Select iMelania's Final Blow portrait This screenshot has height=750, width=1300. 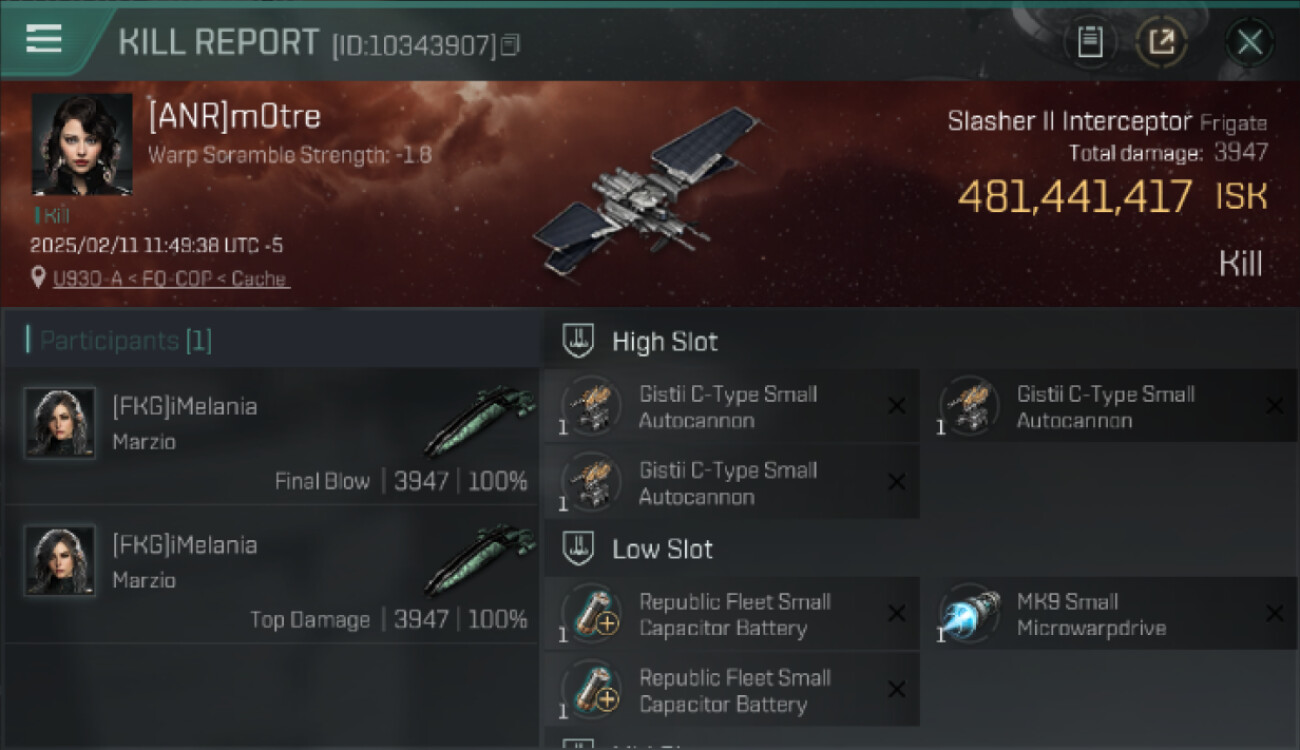tap(60, 423)
